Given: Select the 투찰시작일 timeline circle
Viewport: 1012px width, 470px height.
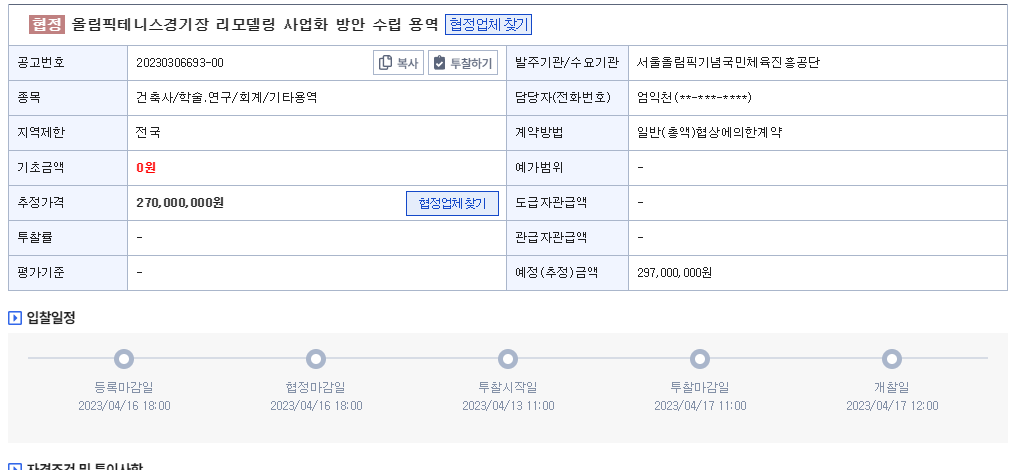Looking at the screenshot, I should (508, 358).
